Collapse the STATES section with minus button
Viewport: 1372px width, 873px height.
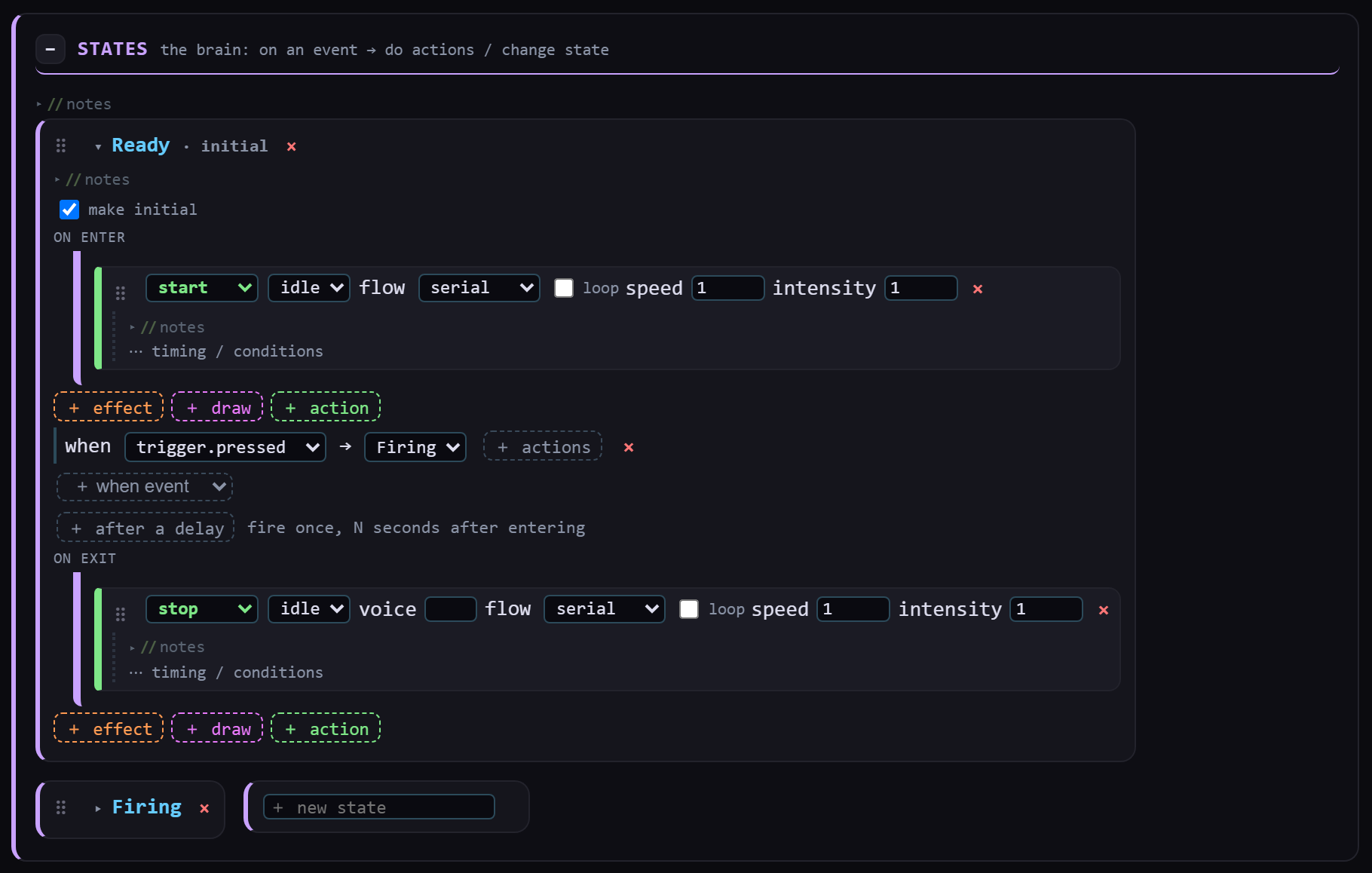pyautogui.click(x=51, y=50)
